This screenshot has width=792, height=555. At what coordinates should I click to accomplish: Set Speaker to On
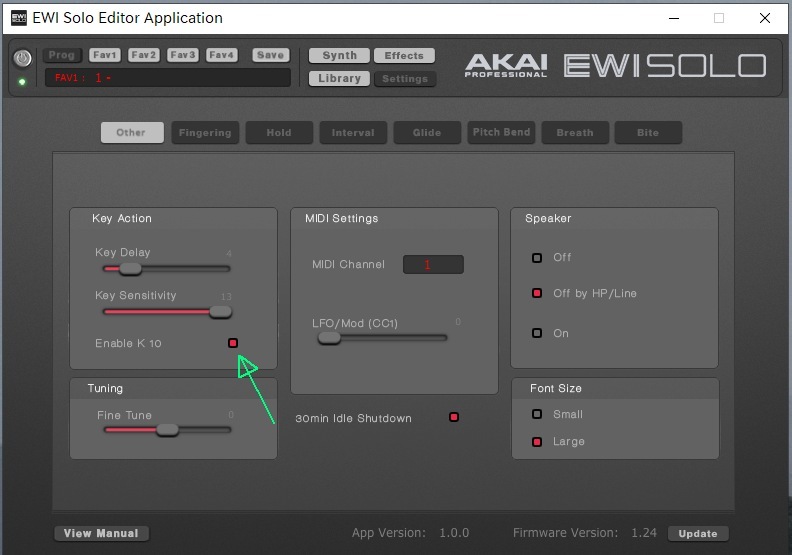pos(537,333)
